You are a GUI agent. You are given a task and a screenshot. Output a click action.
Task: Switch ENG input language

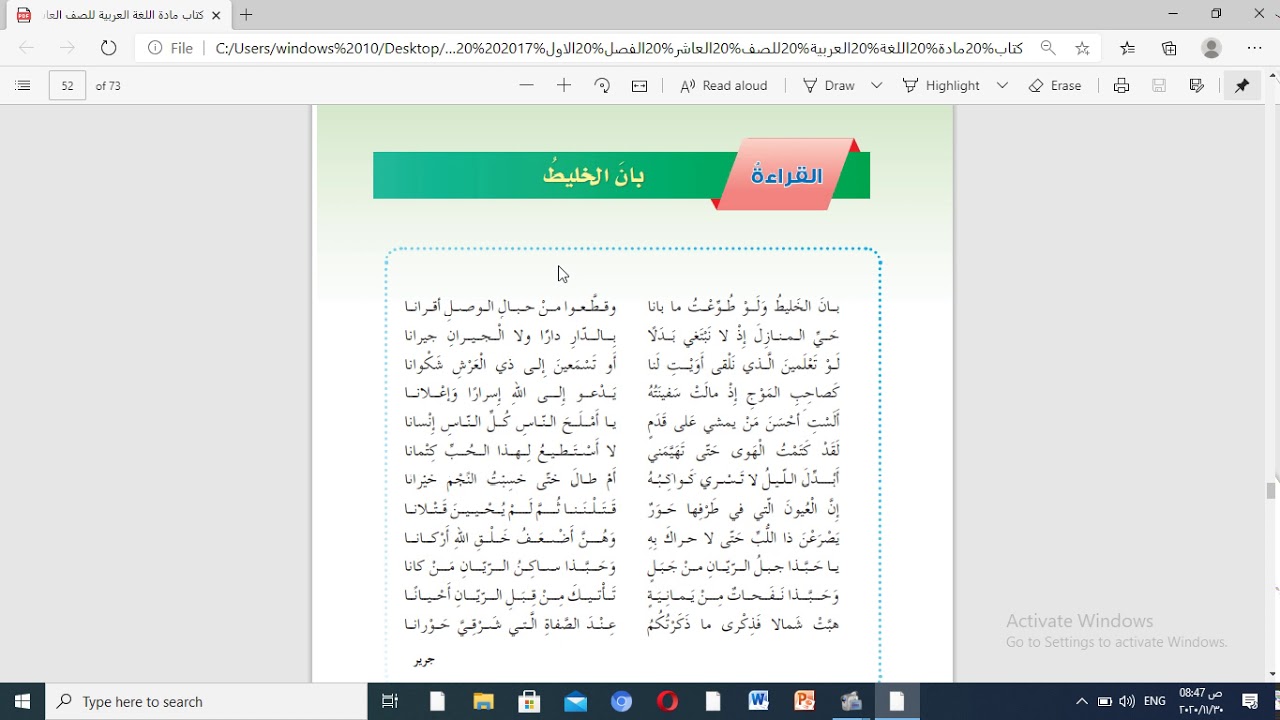point(1155,702)
